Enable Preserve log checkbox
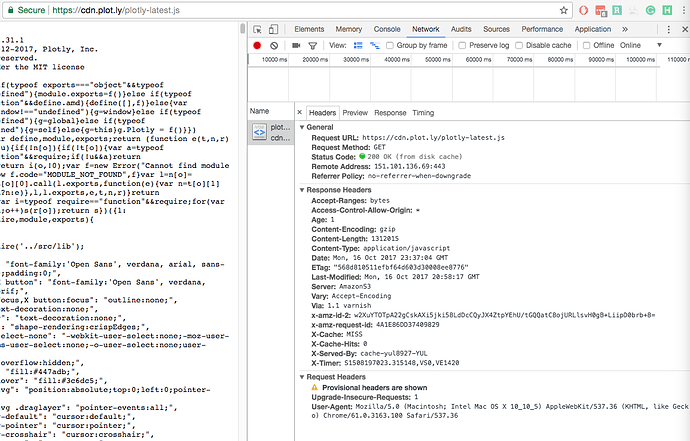 pos(462,45)
